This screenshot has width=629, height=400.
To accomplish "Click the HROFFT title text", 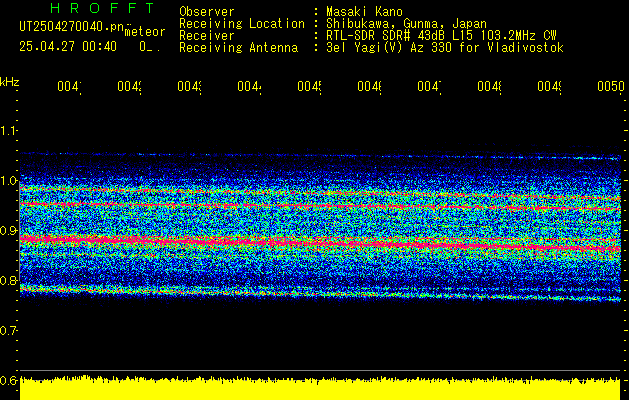I will [x=103, y=8].
